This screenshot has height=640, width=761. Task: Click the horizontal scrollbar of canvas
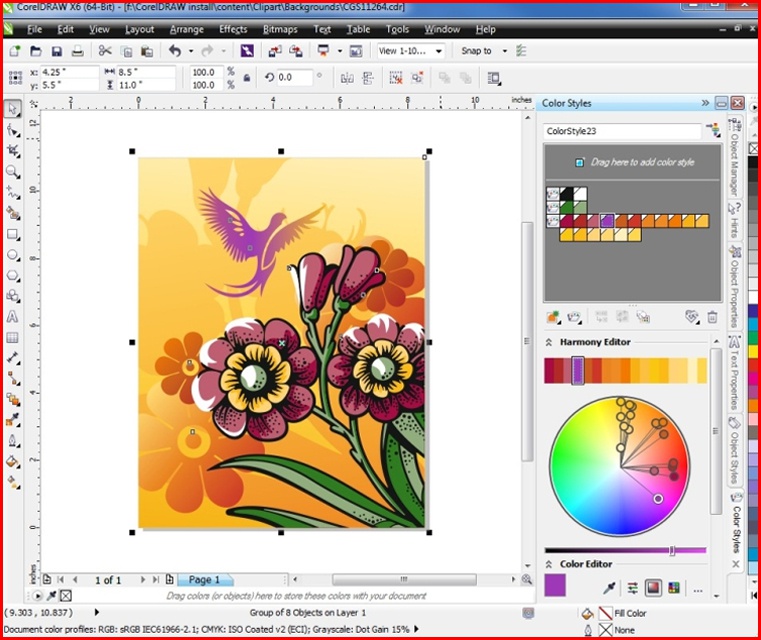pos(404,579)
